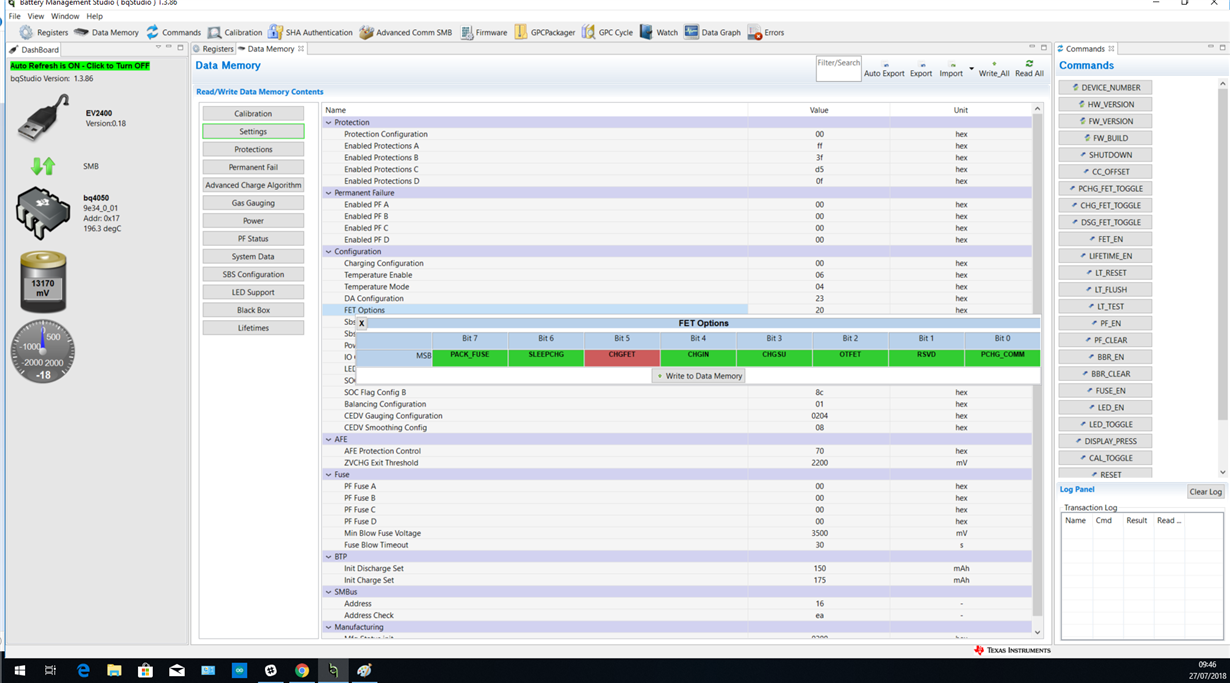
Task: Click the EV2400 USB adapter icon
Action: (x=43, y=119)
